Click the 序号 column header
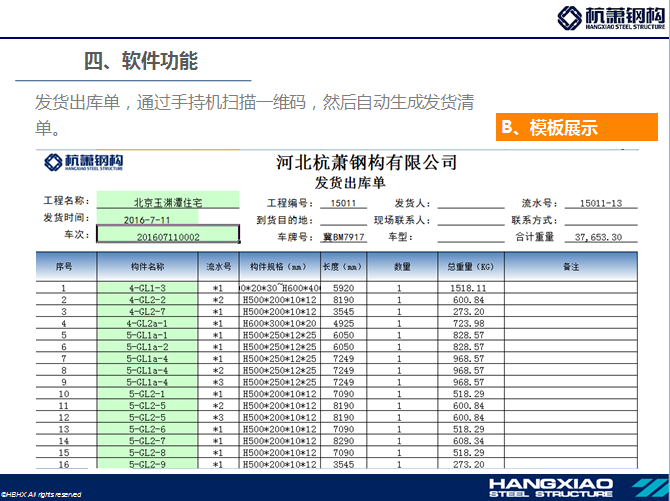 pyautogui.click(x=66, y=267)
